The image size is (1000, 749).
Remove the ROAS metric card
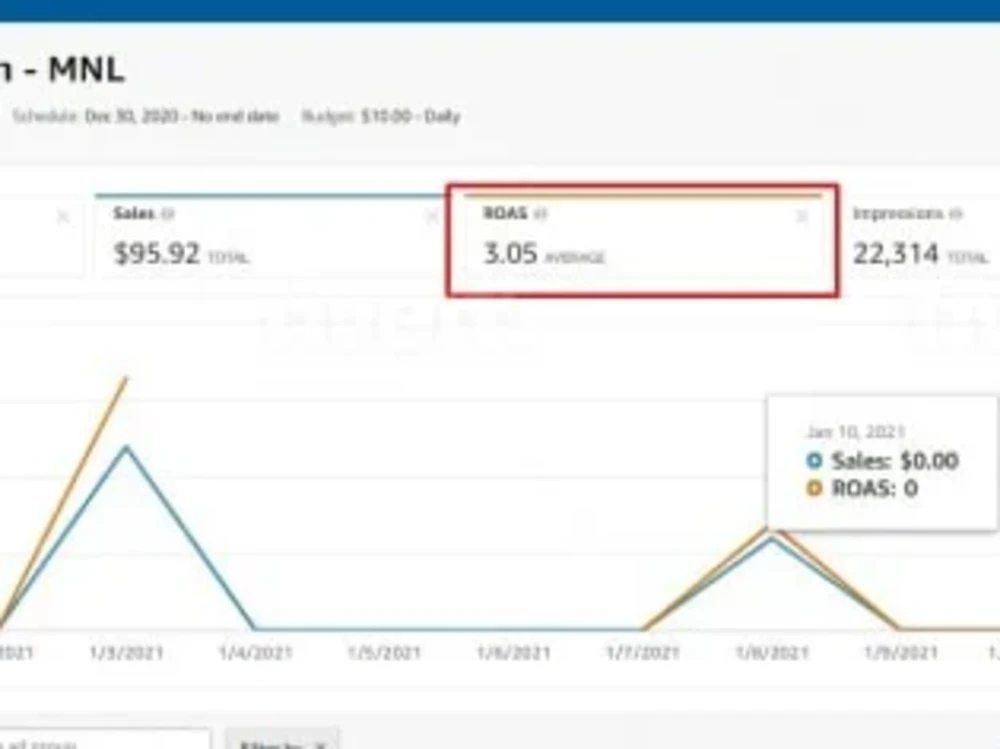802,217
